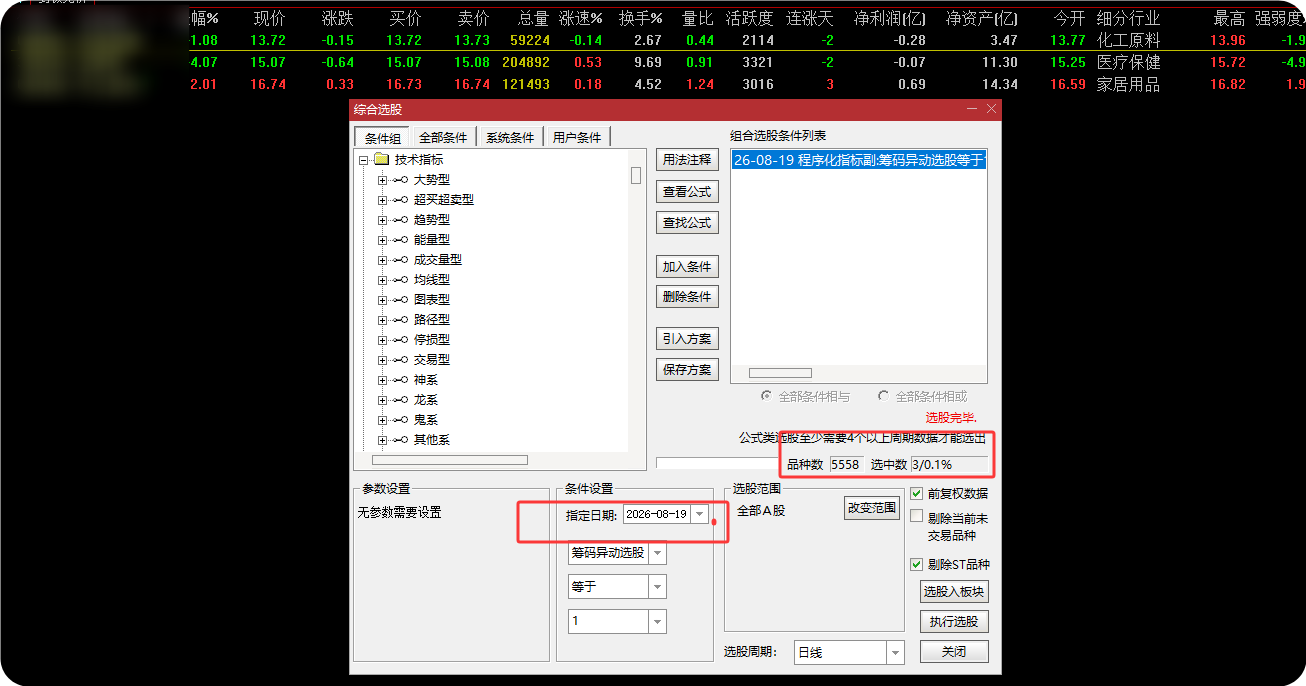
Task: Minimize the 综合选股 dialog
Action: (972, 109)
